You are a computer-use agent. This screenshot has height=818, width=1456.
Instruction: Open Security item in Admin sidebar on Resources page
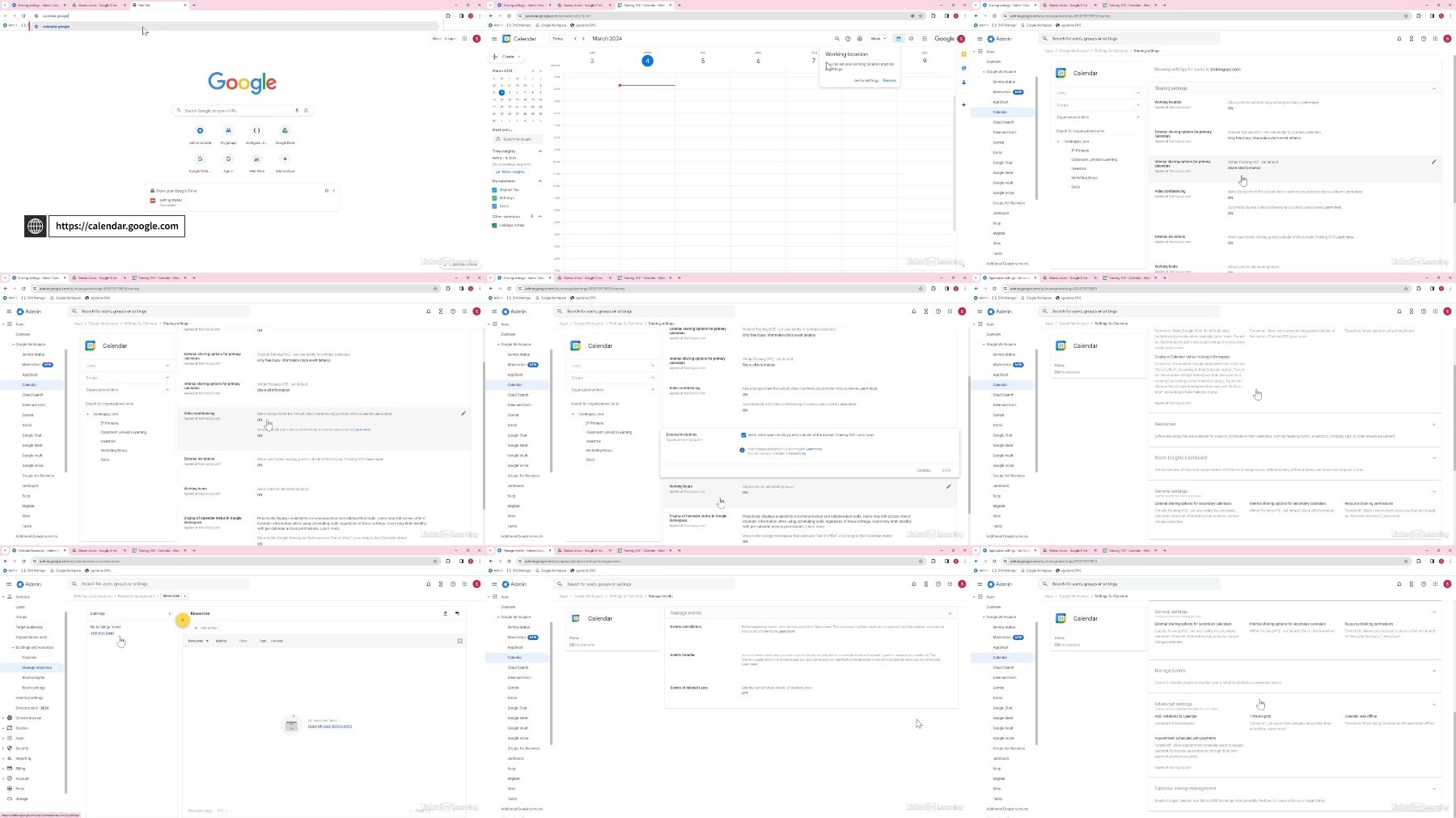click(x=22, y=748)
